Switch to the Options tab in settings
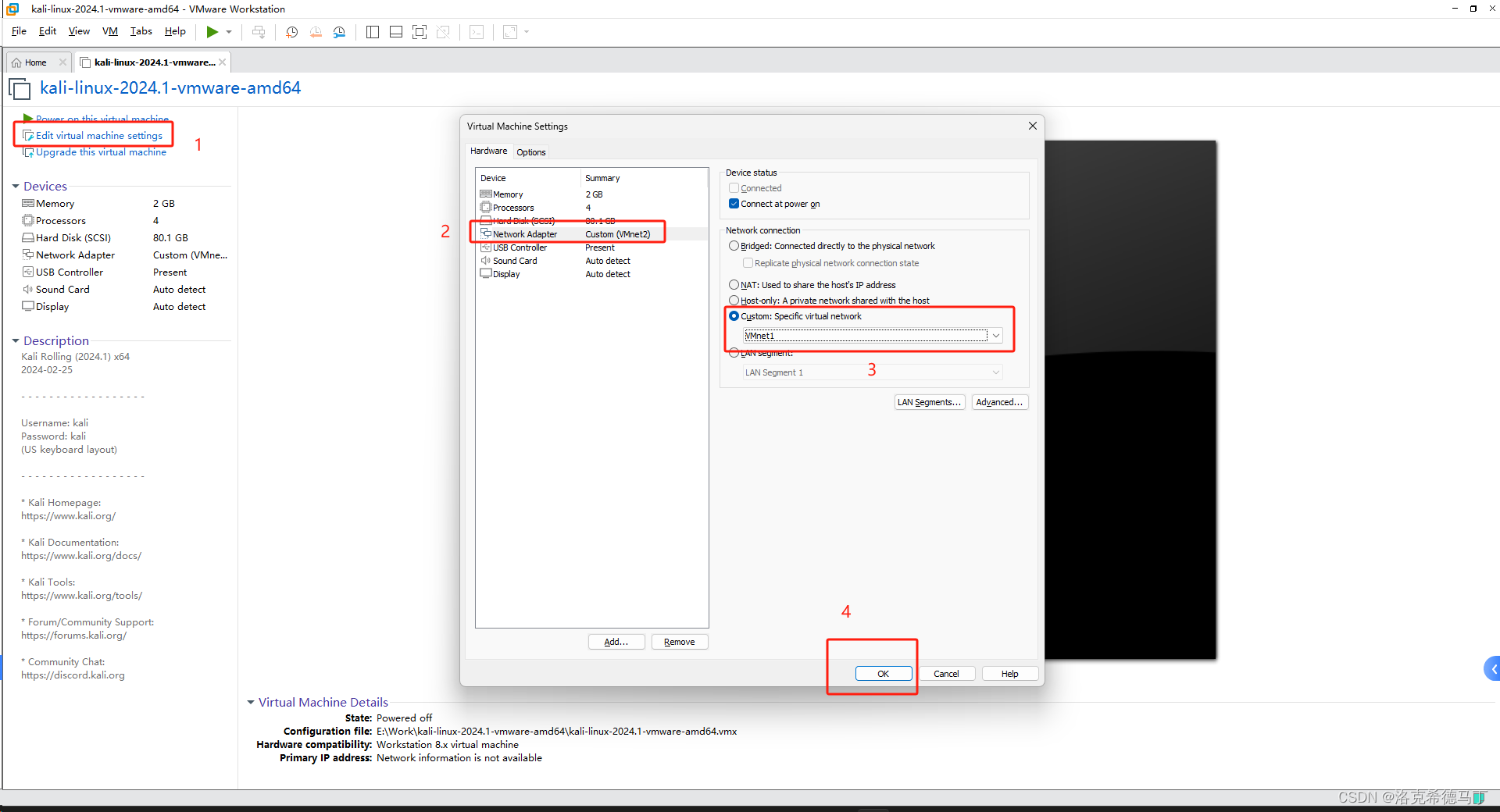Image resolution: width=1500 pixels, height=812 pixels. (x=531, y=152)
